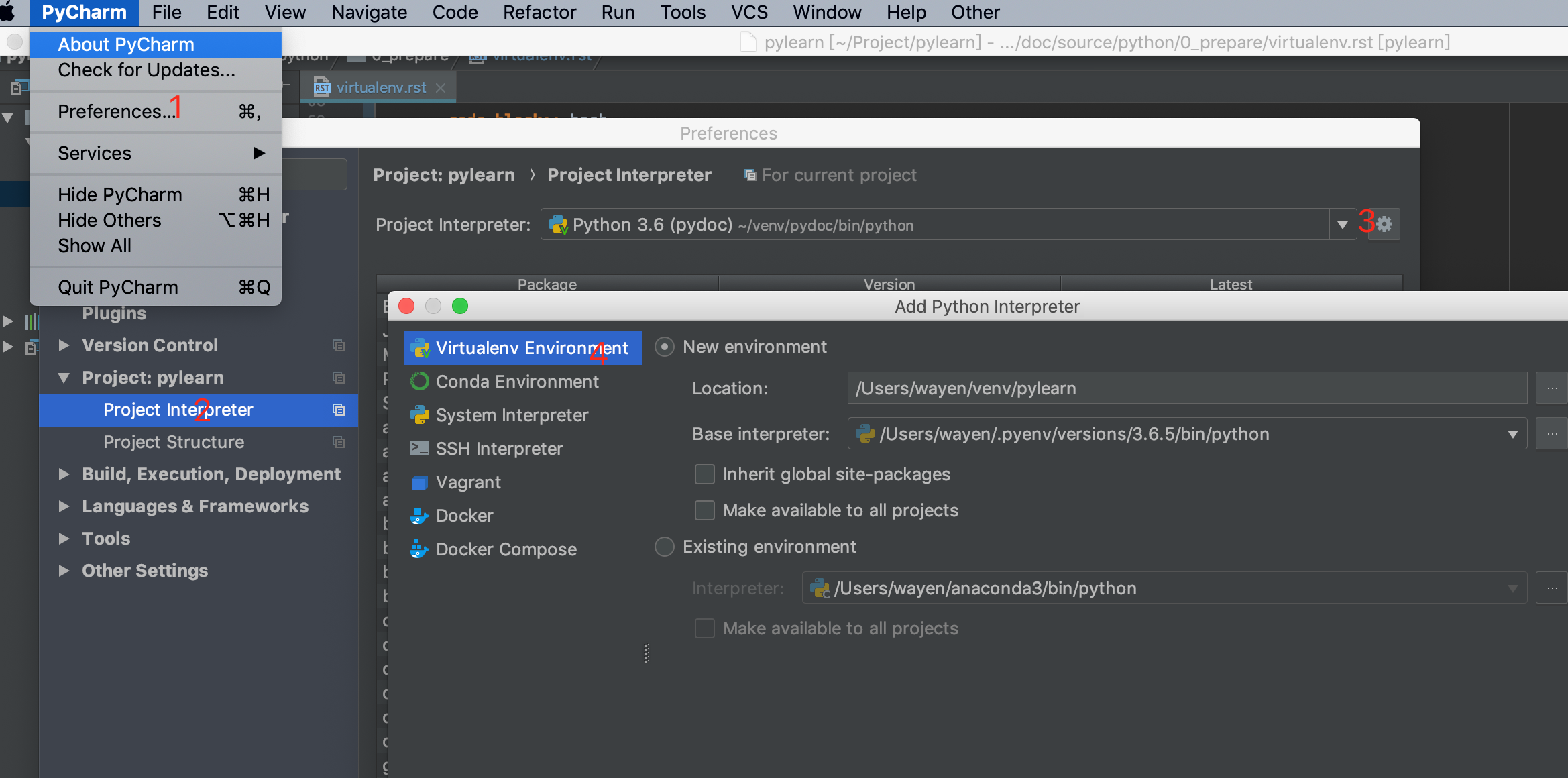
Task: Click the Package column header
Action: tap(547, 284)
